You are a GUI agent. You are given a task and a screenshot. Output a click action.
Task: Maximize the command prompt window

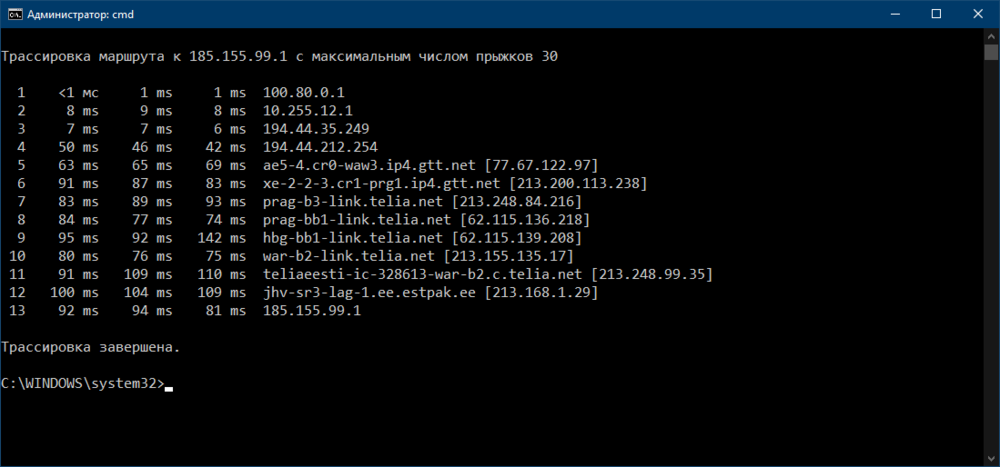[x=935, y=14]
